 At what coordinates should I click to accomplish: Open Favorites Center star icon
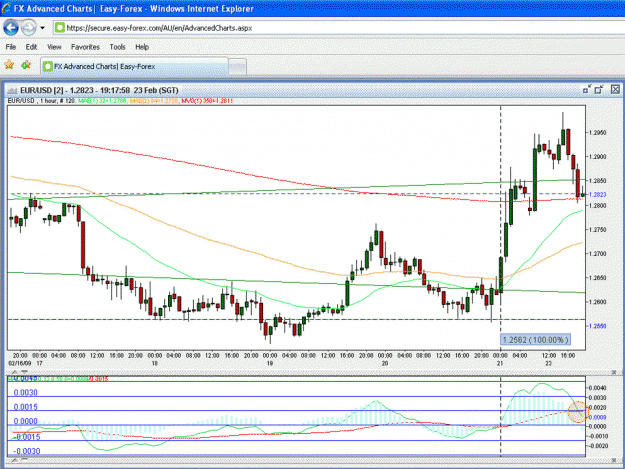(9, 65)
